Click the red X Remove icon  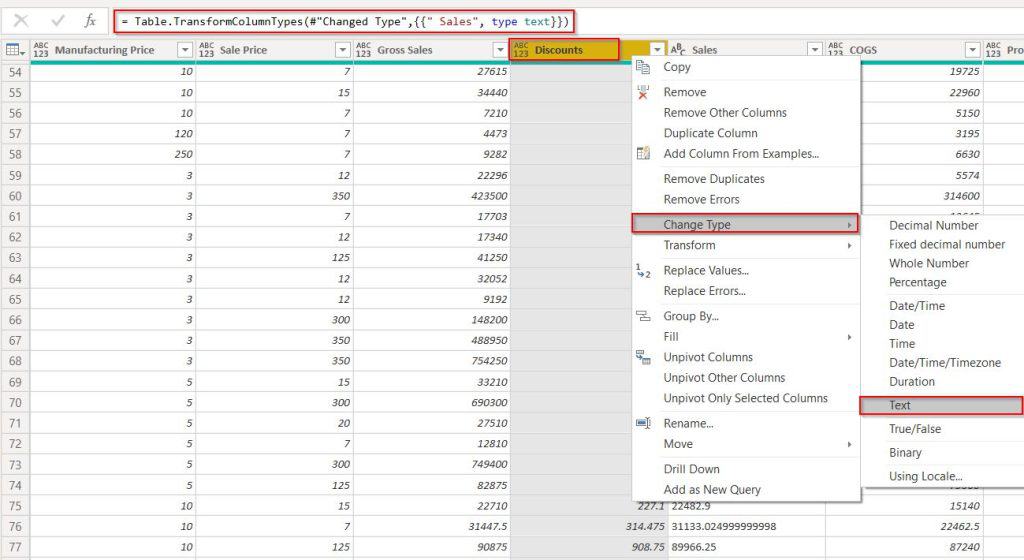point(643,92)
